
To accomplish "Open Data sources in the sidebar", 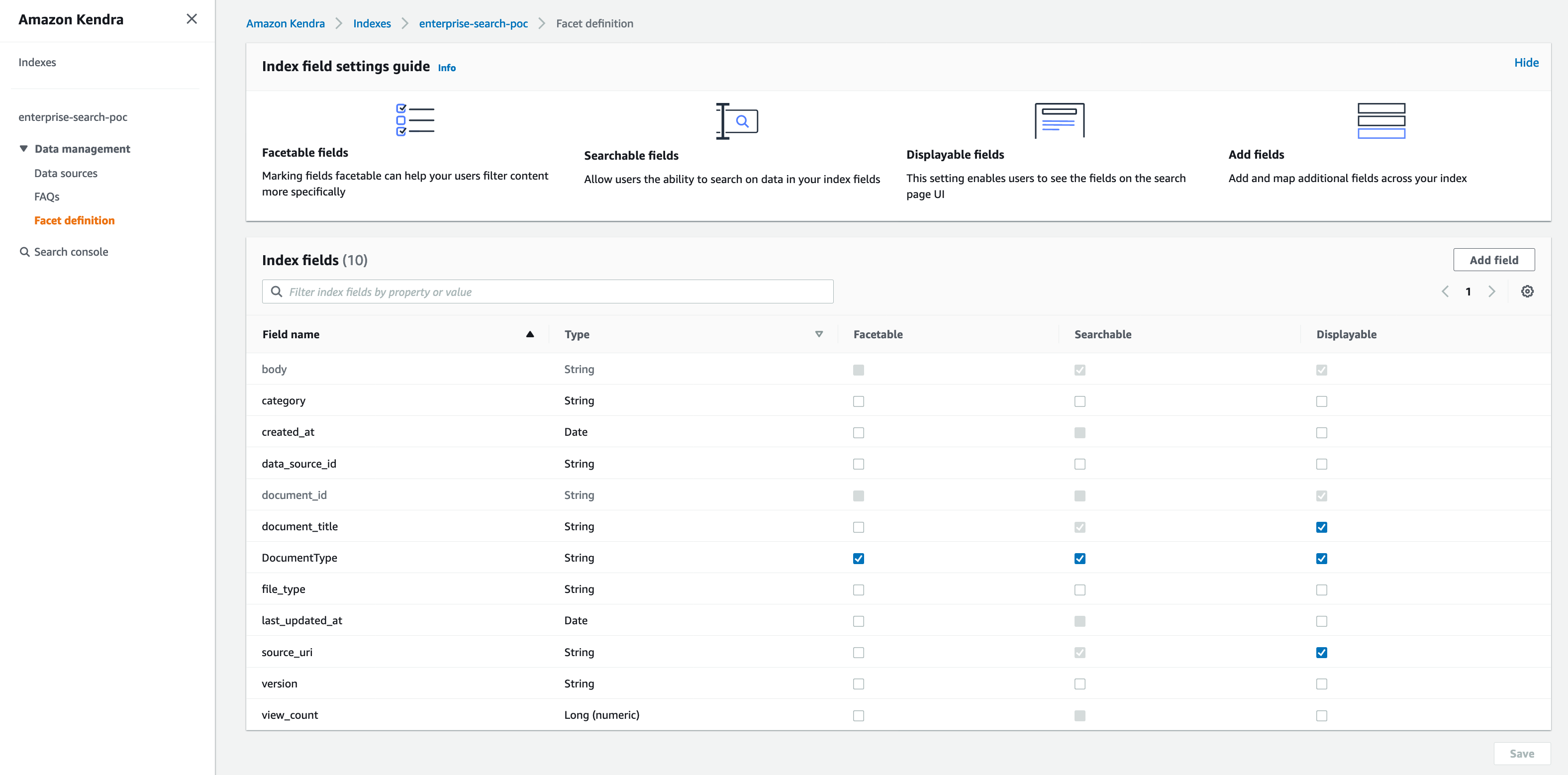I will tap(66, 174).
